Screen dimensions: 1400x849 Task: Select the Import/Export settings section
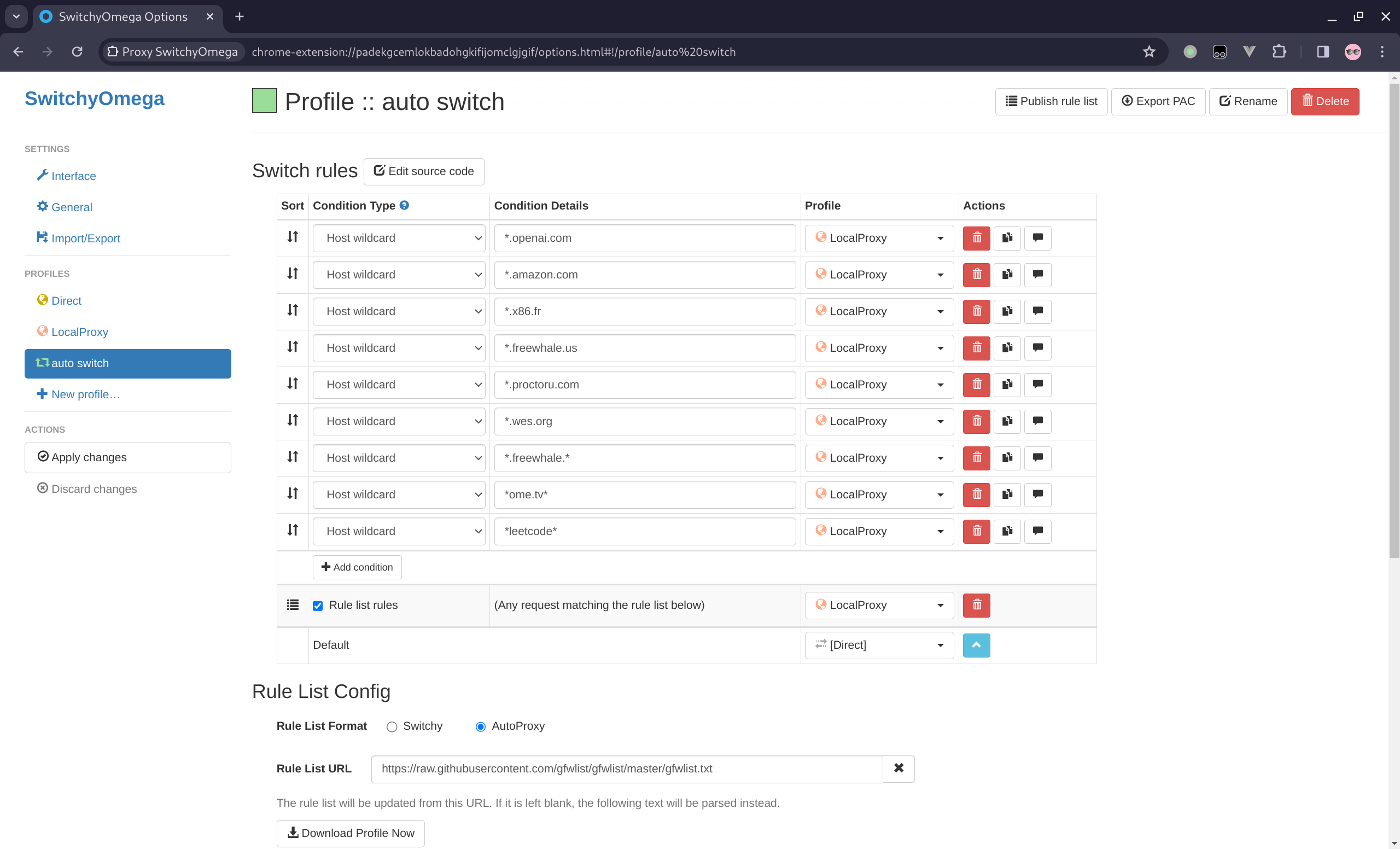click(85, 238)
